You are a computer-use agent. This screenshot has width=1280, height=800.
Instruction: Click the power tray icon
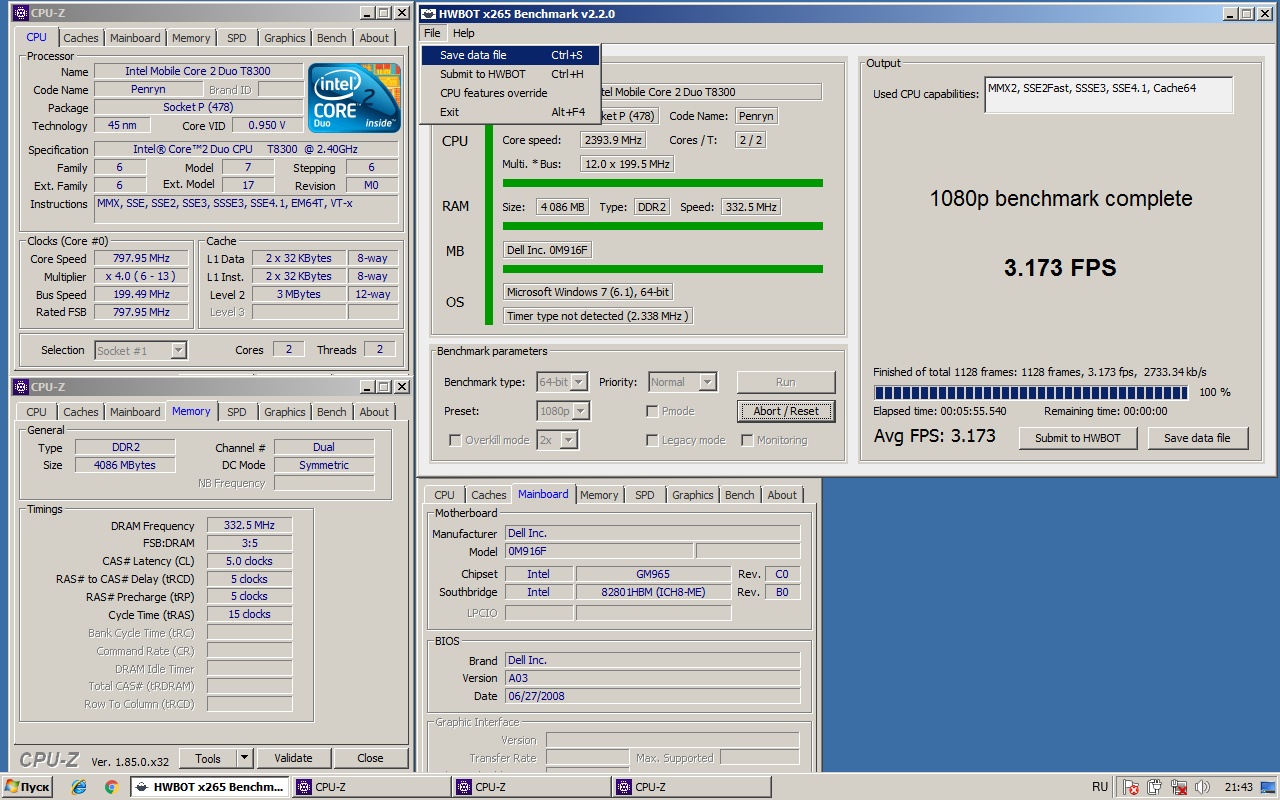1154,787
